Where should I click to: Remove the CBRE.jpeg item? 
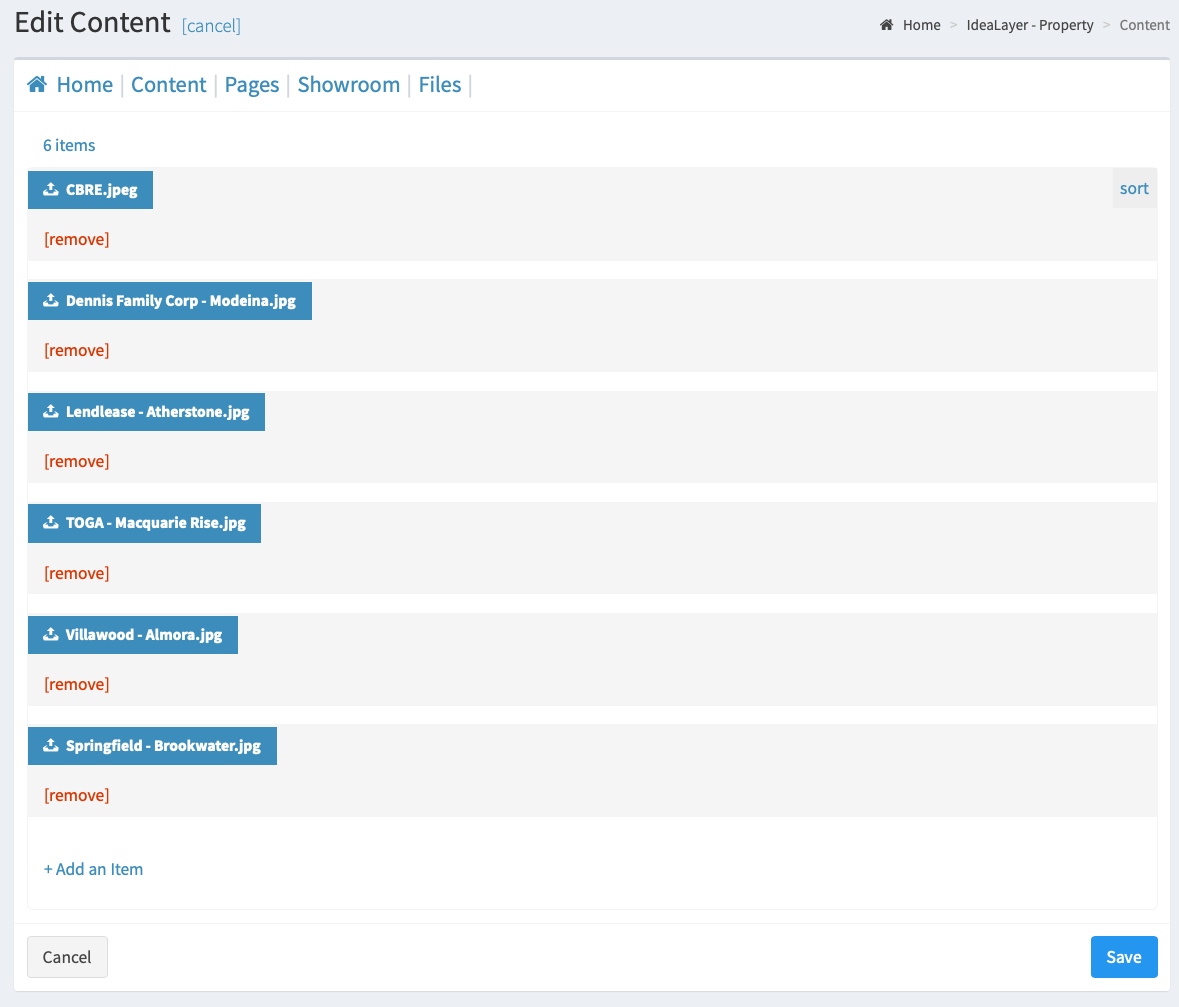click(77, 239)
